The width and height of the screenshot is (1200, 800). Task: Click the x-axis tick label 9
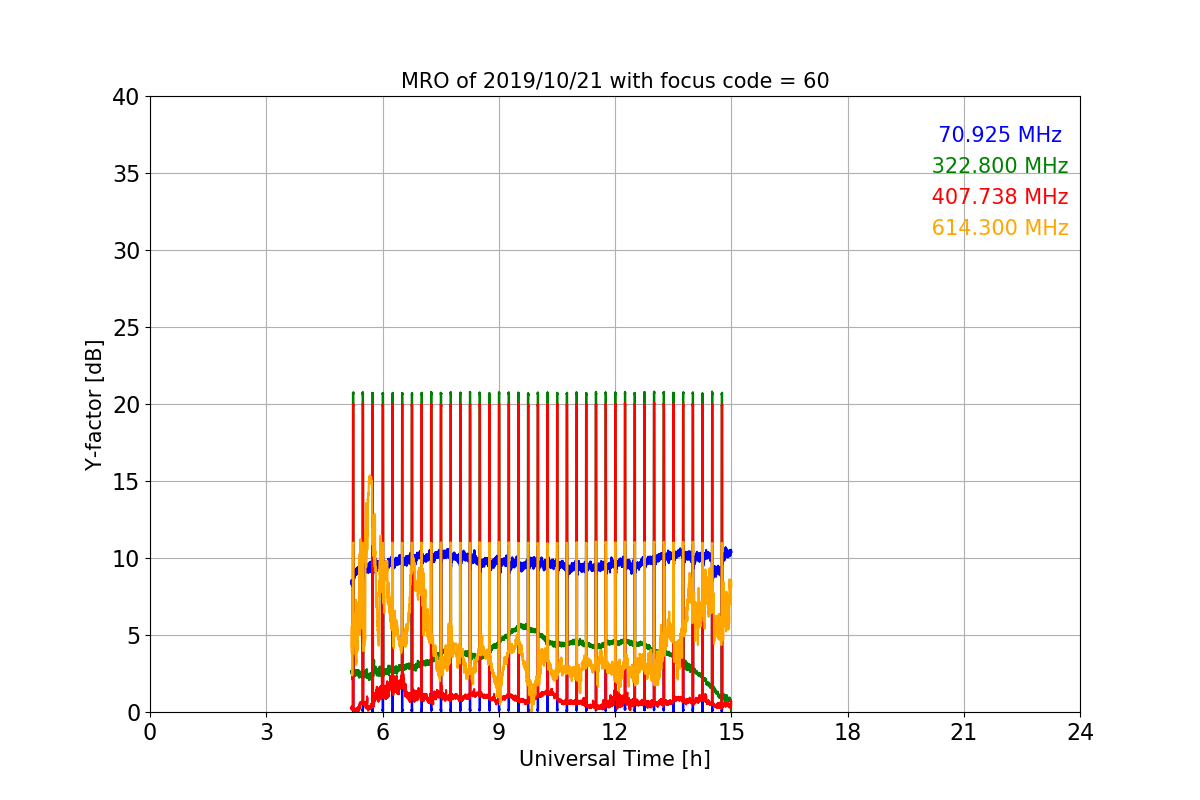click(499, 732)
